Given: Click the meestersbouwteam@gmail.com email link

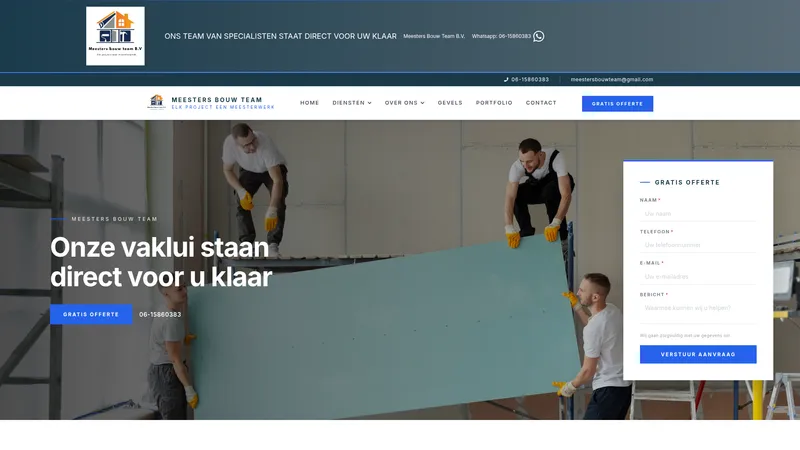Looking at the screenshot, I should 612,80.
